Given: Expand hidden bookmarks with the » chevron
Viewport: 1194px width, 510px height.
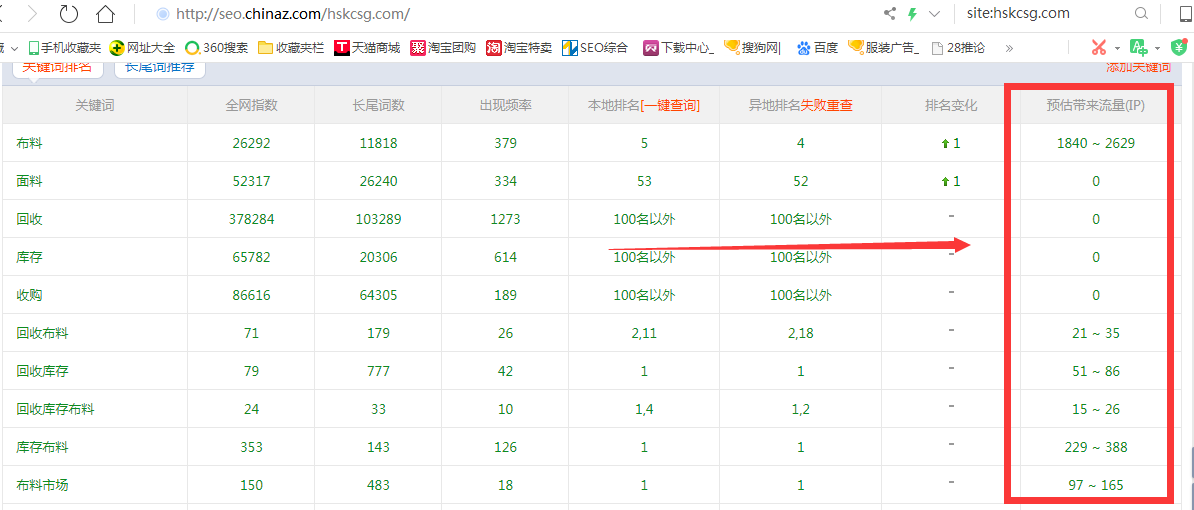Looking at the screenshot, I should tap(1009, 47).
